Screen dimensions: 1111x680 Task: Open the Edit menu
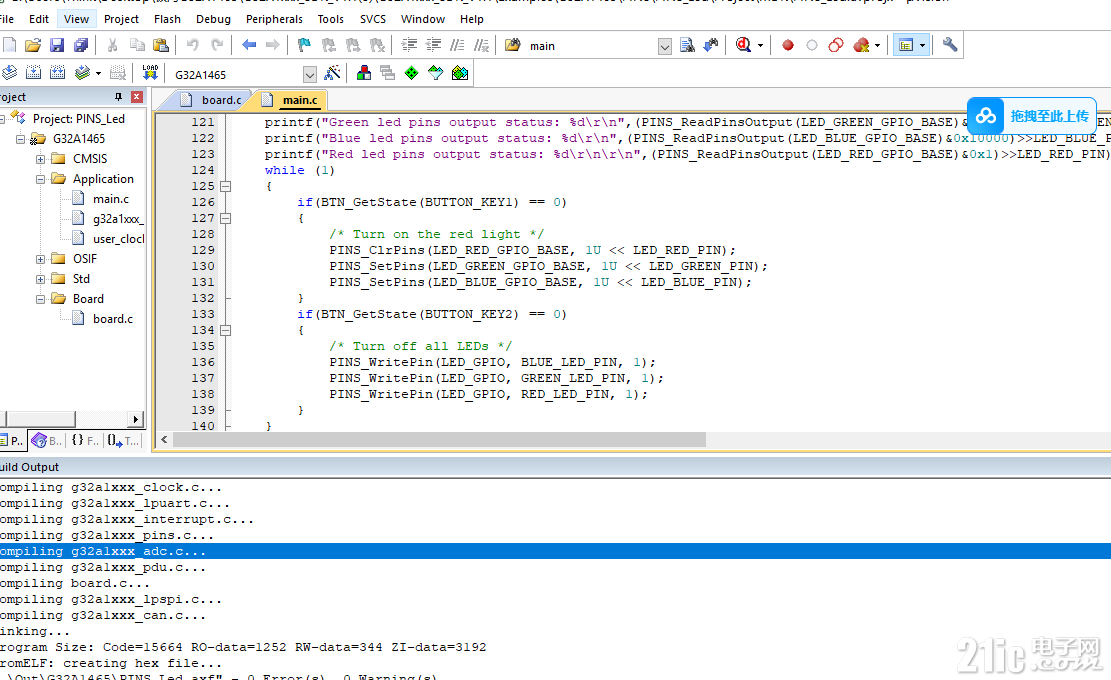click(39, 19)
